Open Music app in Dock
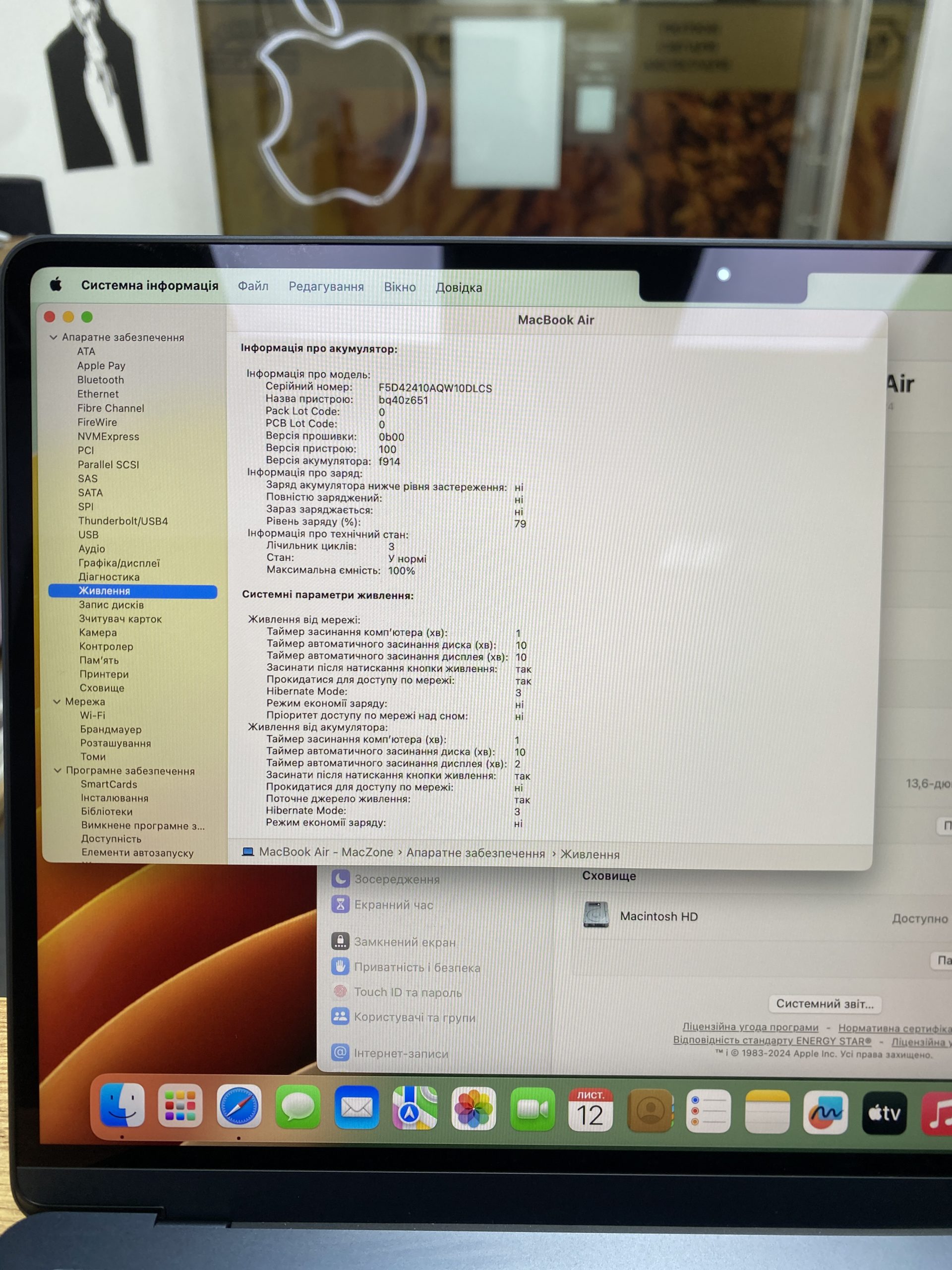The image size is (952, 1270). [x=938, y=1113]
